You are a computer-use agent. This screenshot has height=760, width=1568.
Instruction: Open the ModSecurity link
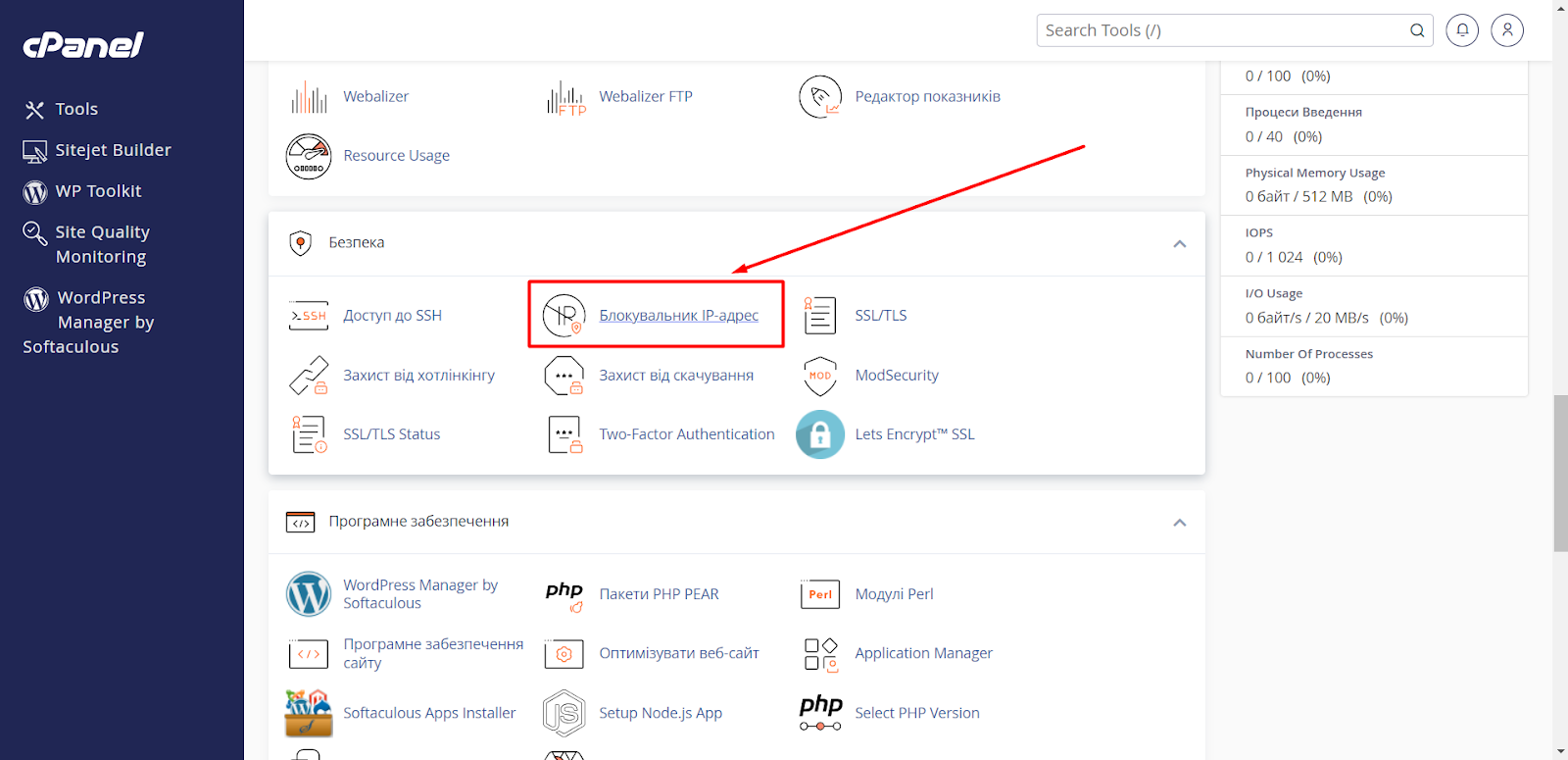[x=897, y=376]
